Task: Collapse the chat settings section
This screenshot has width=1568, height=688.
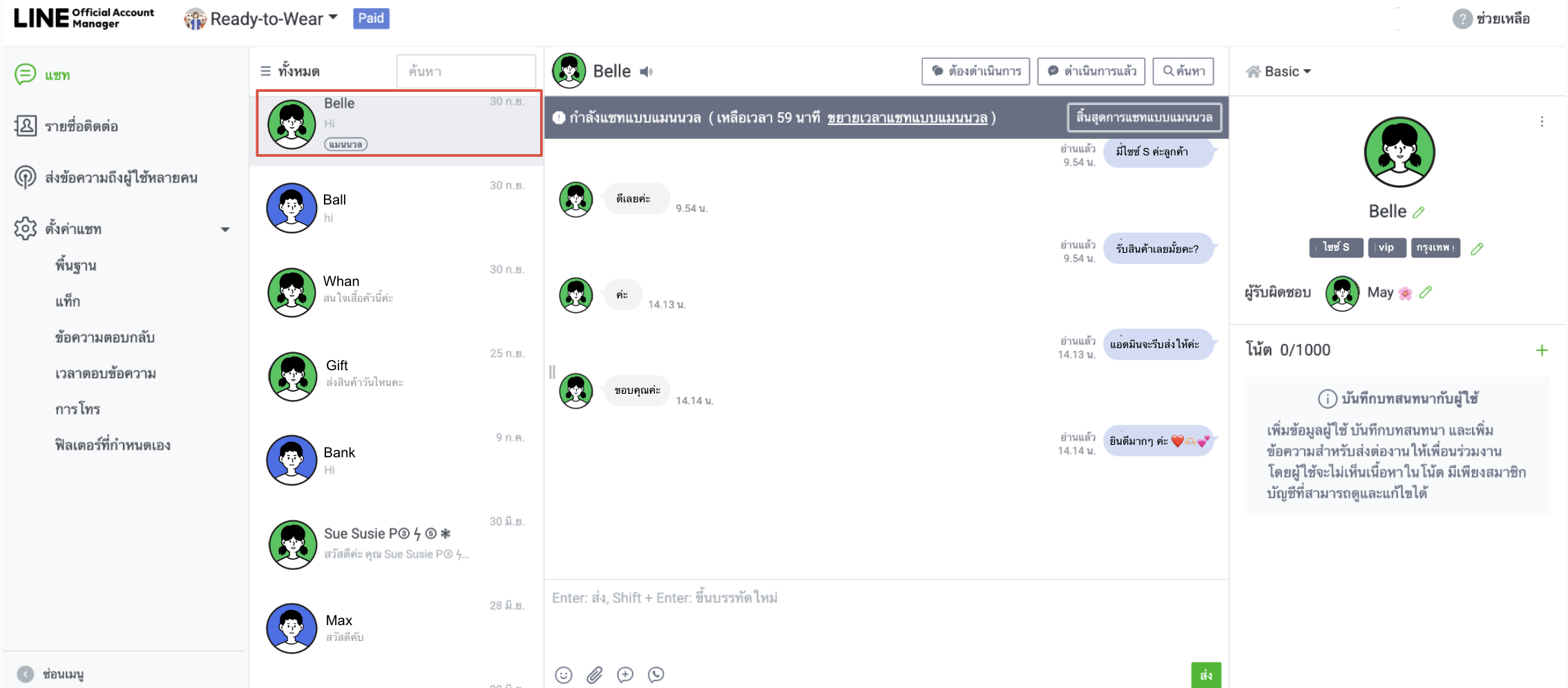Action: [x=224, y=229]
